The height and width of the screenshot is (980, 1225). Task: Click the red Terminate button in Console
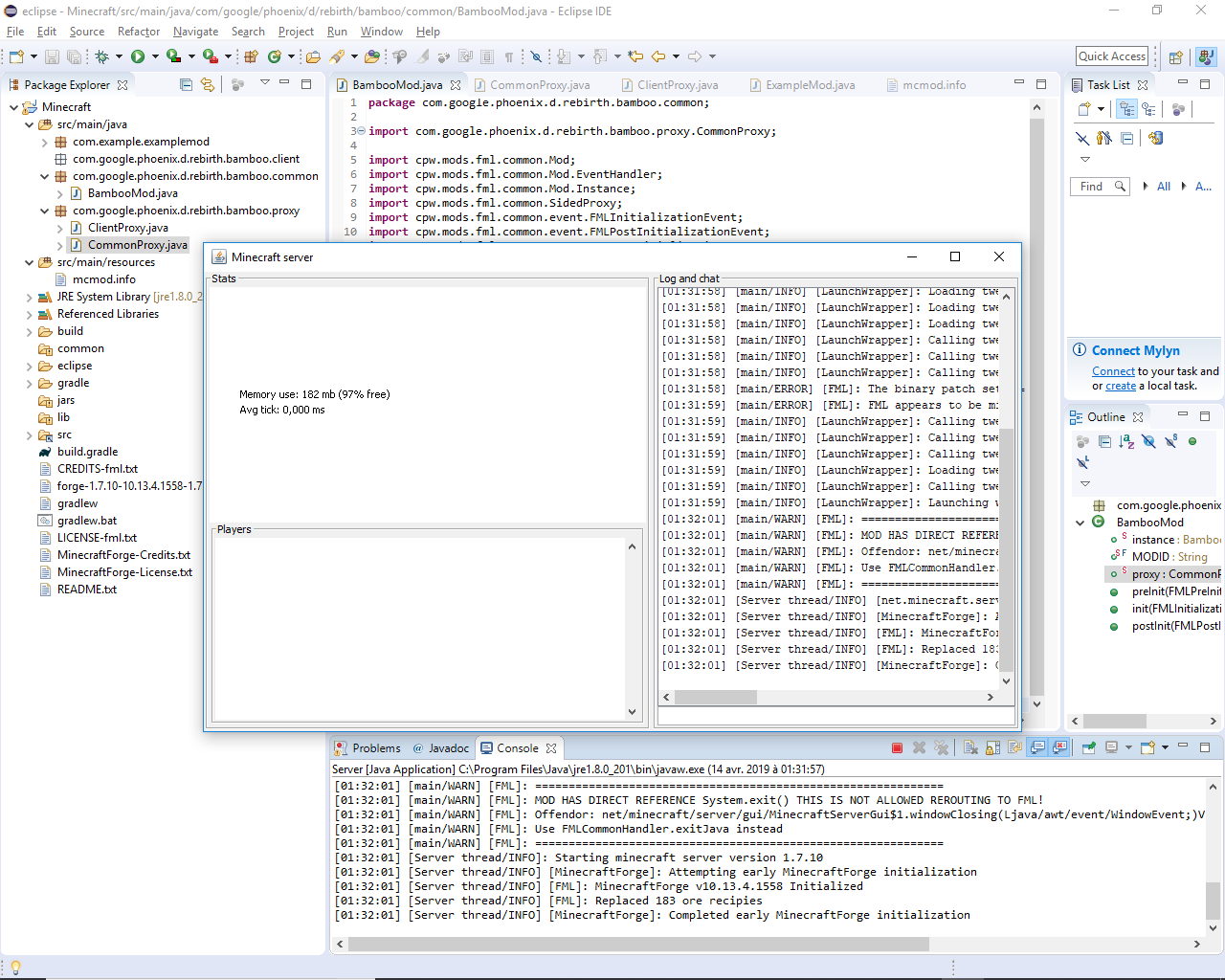coord(897,748)
